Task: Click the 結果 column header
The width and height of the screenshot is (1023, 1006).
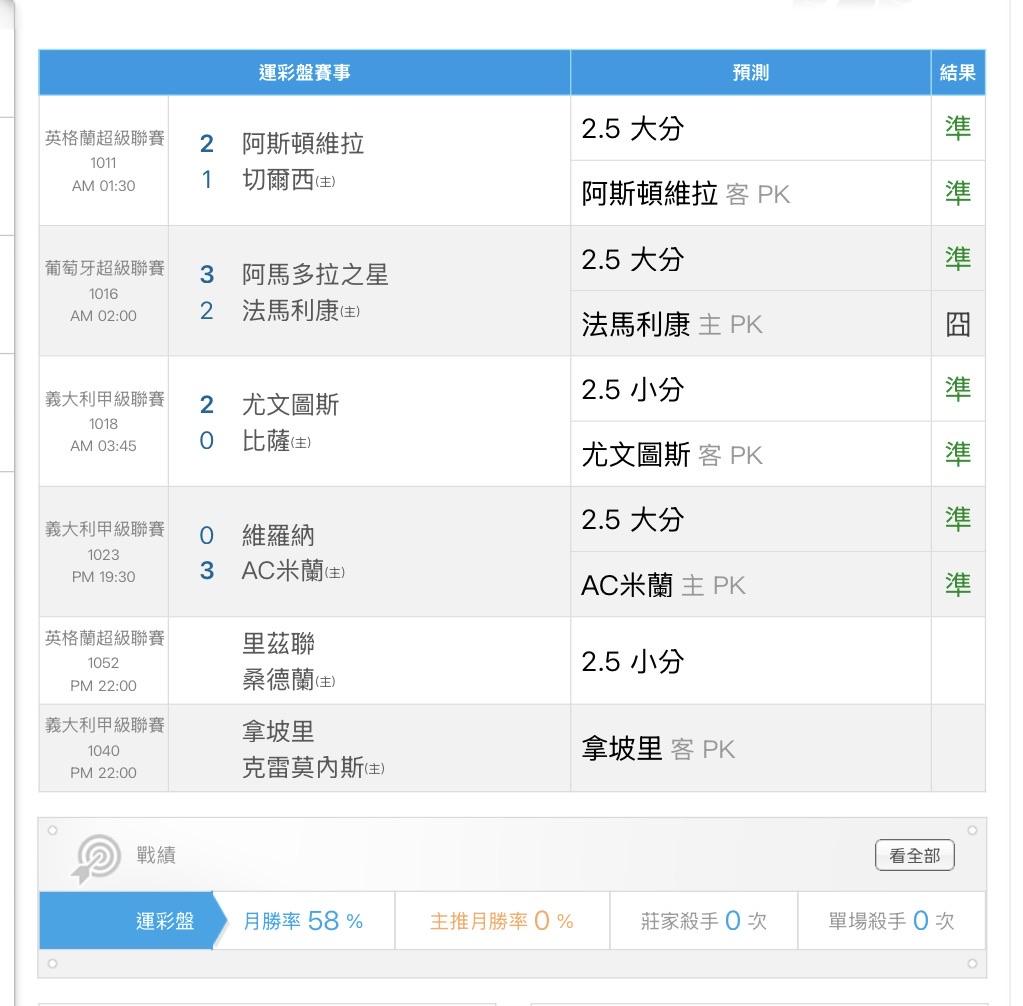Action: pyautogui.click(x=957, y=73)
